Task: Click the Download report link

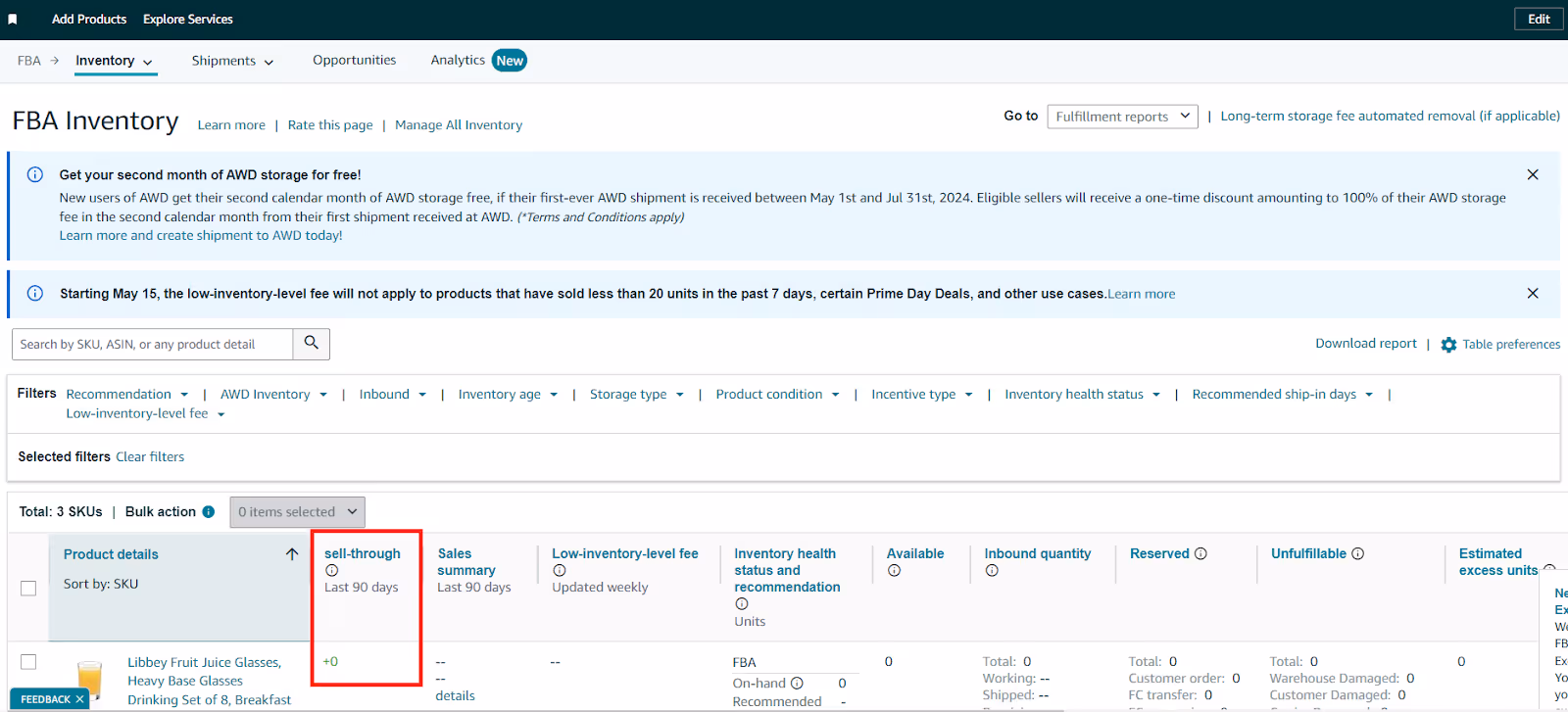Action: pyautogui.click(x=1366, y=344)
